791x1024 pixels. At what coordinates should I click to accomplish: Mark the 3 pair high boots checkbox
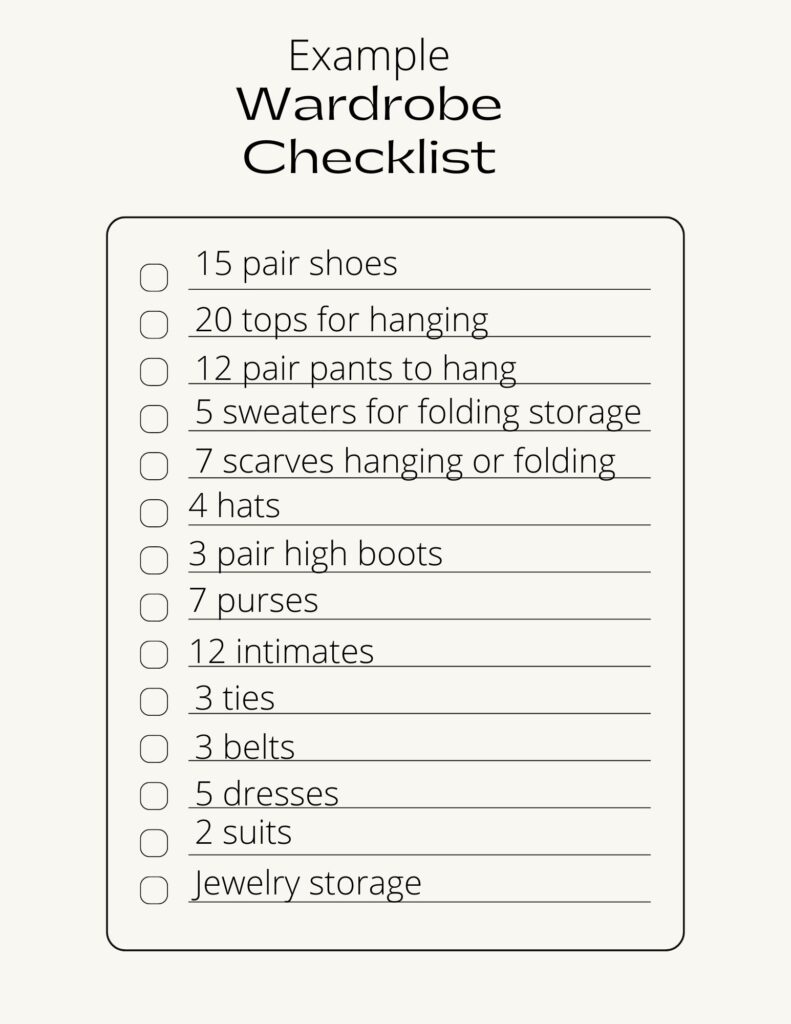[x=154, y=560]
